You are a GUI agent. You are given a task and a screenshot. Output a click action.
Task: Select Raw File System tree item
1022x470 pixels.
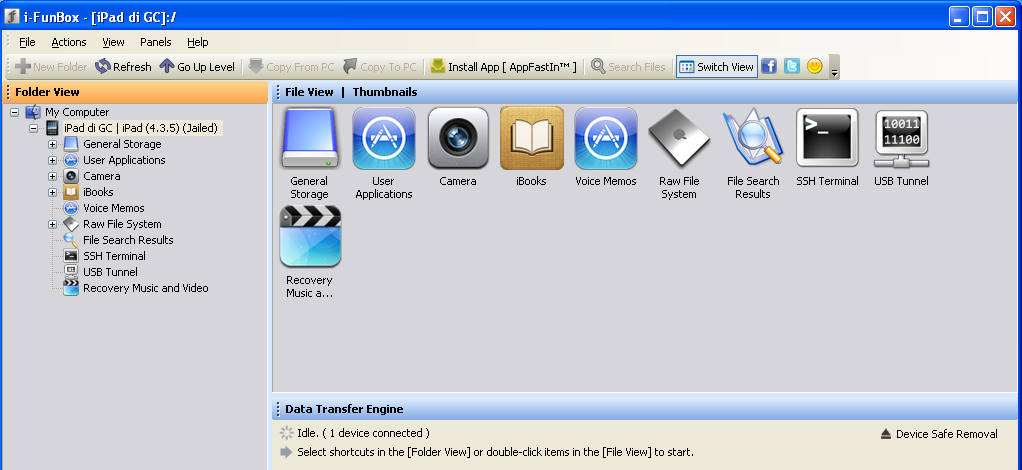pos(122,224)
